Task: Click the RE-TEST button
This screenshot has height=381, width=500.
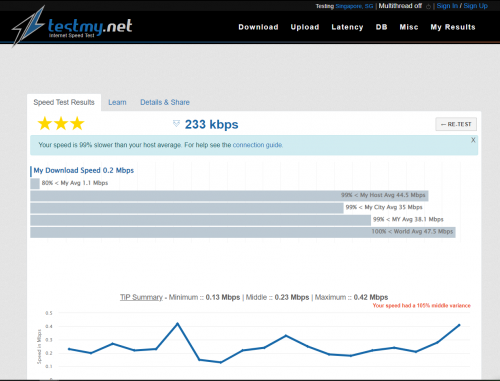Action: point(456,124)
